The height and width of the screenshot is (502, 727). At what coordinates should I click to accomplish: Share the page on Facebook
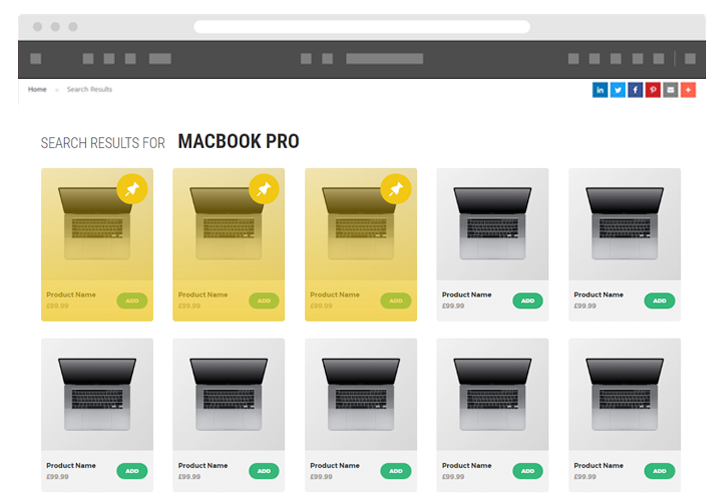(x=635, y=90)
